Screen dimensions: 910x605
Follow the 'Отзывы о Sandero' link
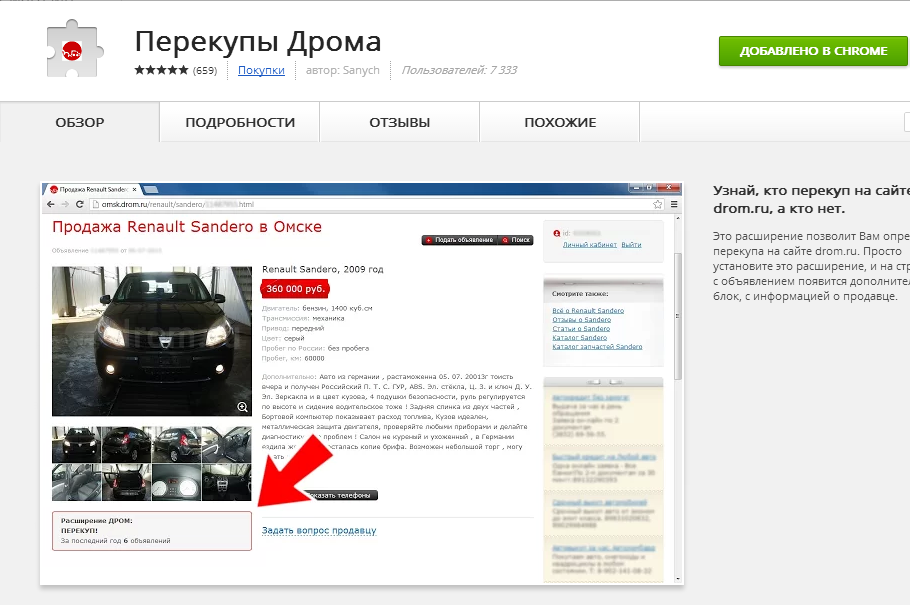pyautogui.click(x=582, y=319)
